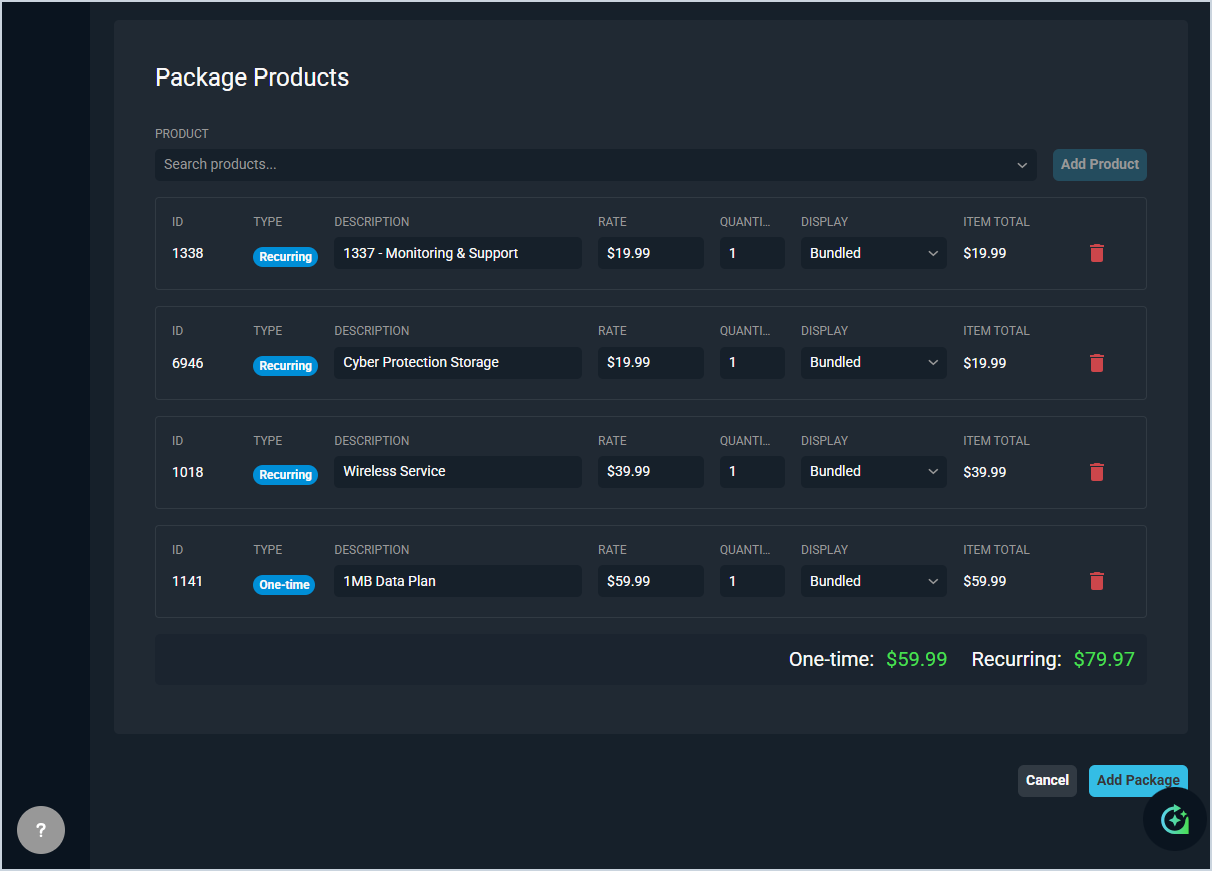
Task: Click the Add Product button
Action: click(x=1099, y=165)
